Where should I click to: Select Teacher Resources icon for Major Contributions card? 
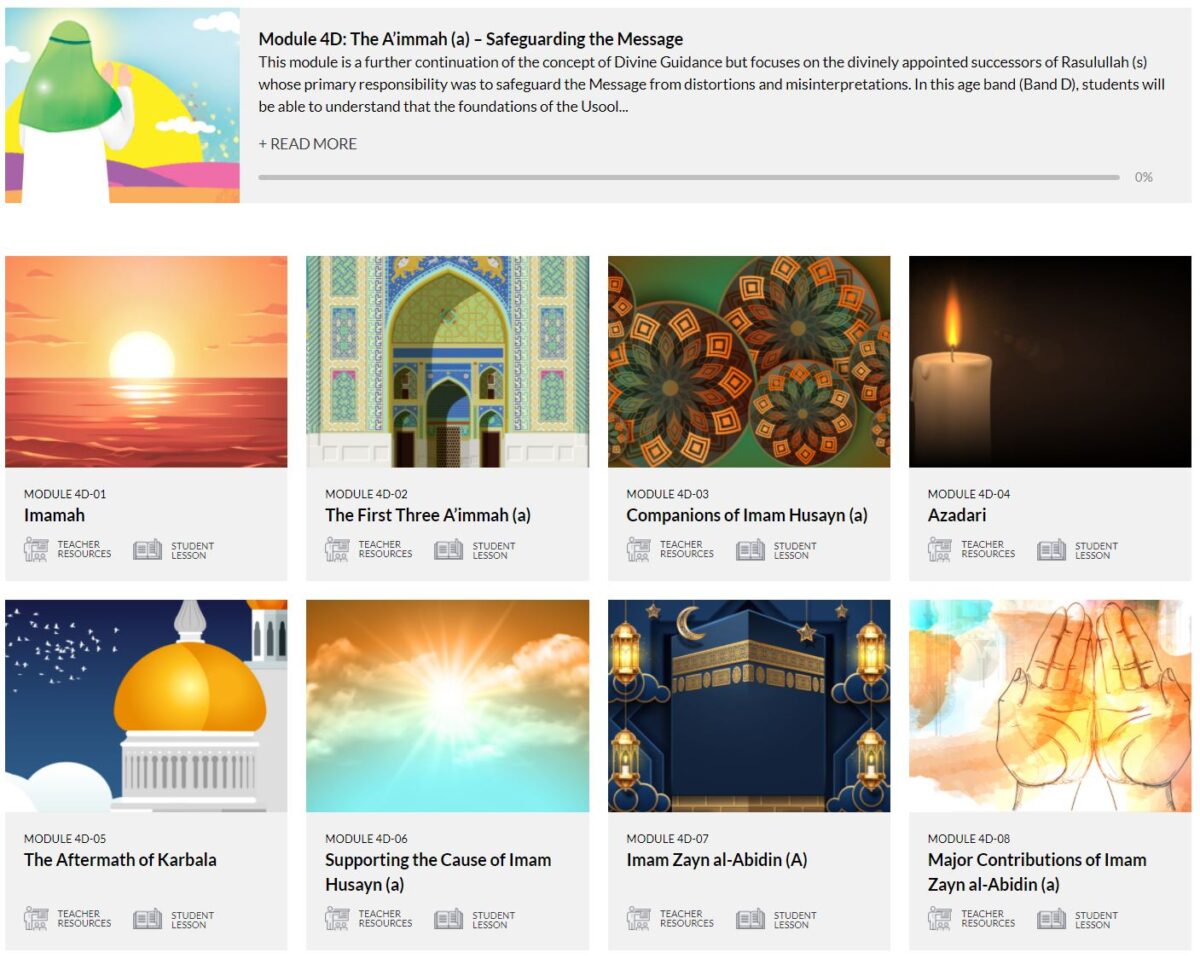click(940, 918)
